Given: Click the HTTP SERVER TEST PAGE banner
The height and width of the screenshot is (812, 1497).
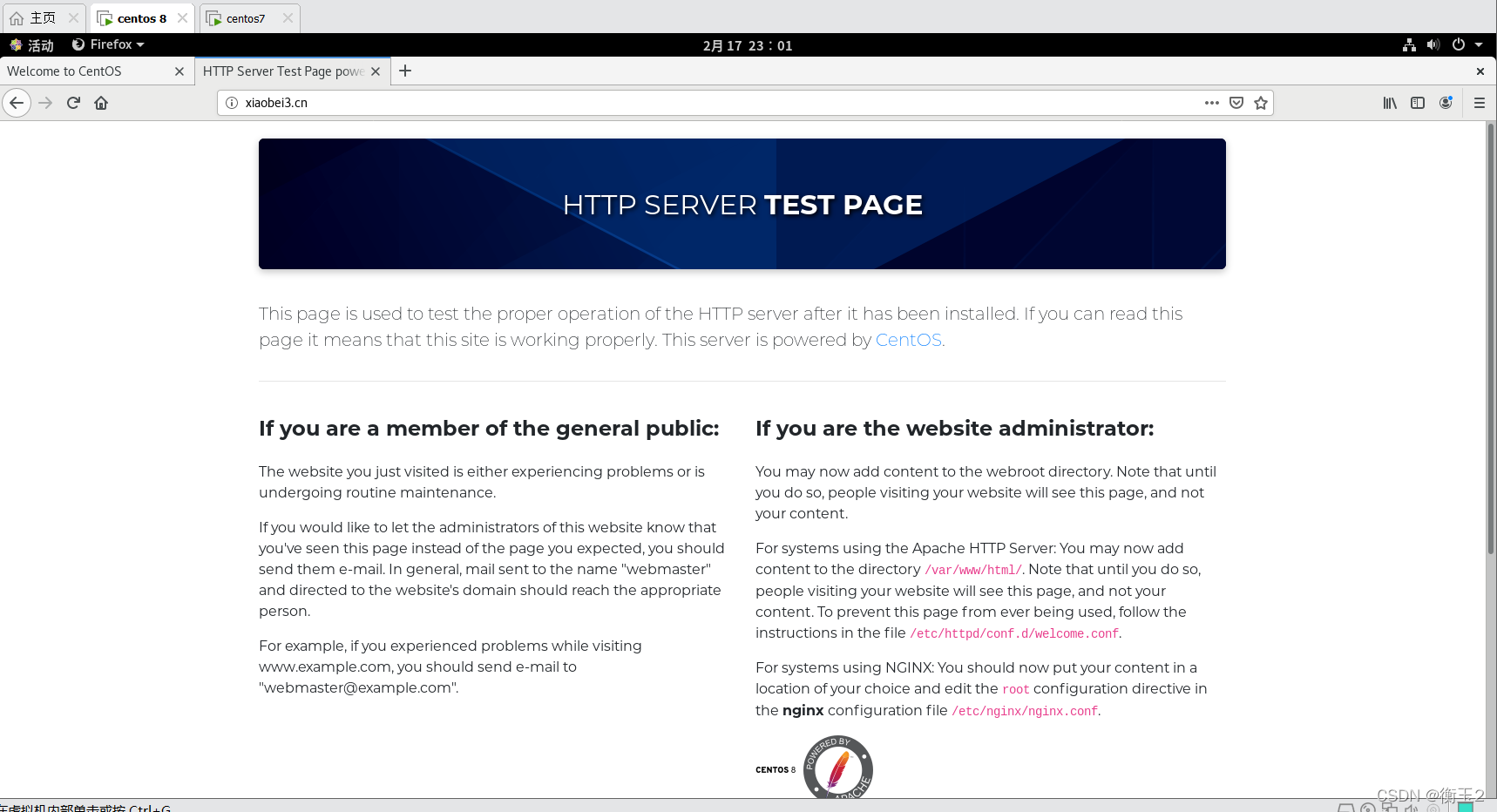Looking at the screenshot, I should coord(742,204).
